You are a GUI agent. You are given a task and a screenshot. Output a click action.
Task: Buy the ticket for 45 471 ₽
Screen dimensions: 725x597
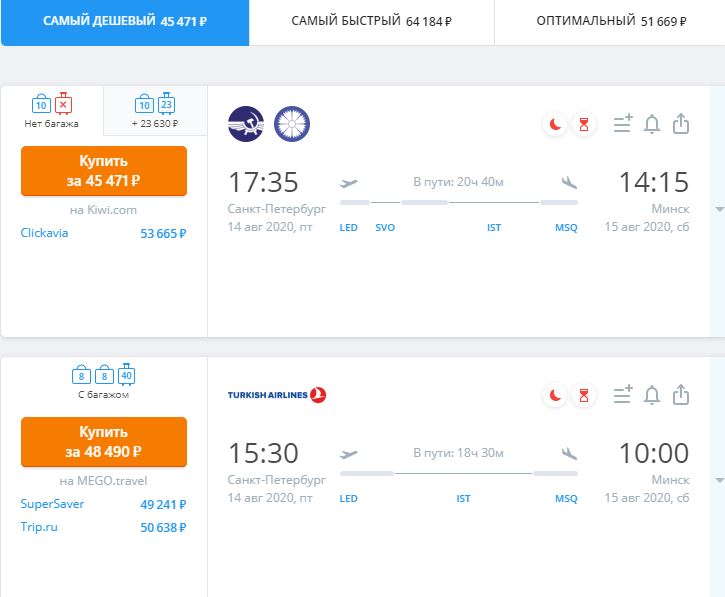pyautogui.click(x=104, y=171)
